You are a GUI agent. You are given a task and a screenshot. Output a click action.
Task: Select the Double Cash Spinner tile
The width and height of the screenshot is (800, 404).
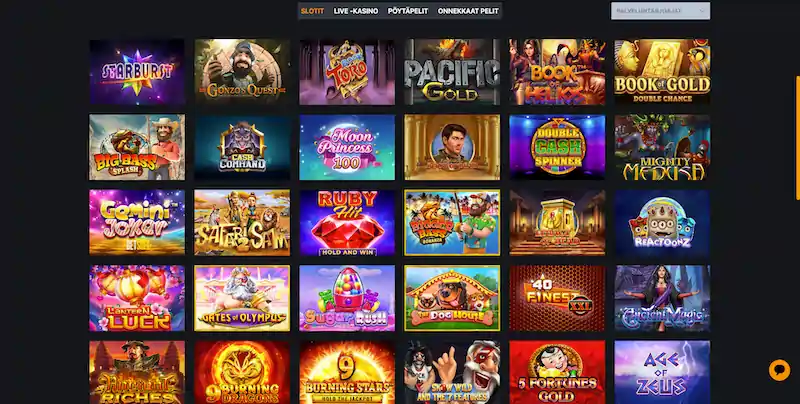557,147
